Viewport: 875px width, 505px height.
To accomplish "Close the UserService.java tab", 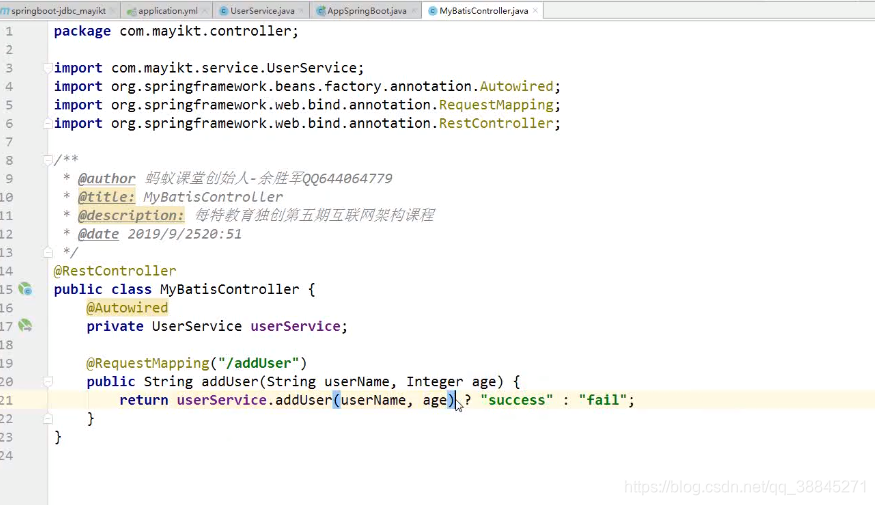I will pyautogui.click(x=301, y=11).
